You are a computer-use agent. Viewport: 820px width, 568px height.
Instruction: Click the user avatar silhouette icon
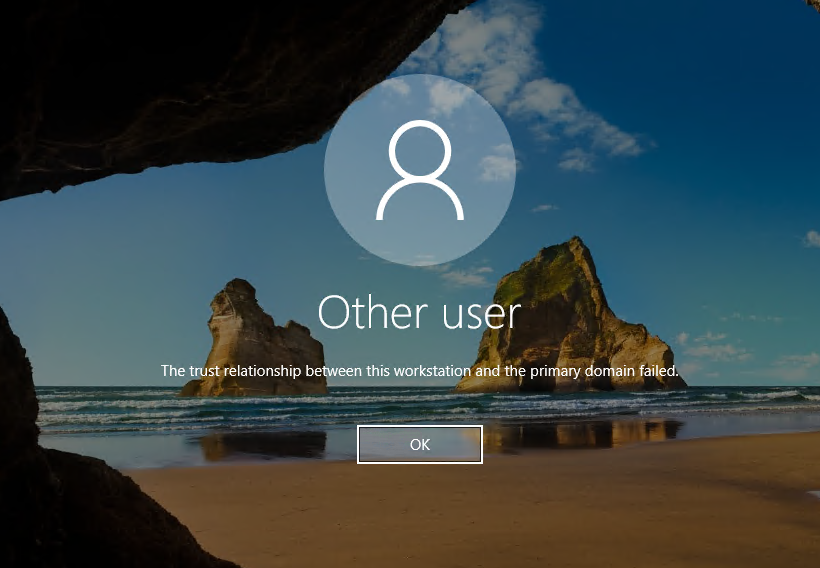pos(420,170)
